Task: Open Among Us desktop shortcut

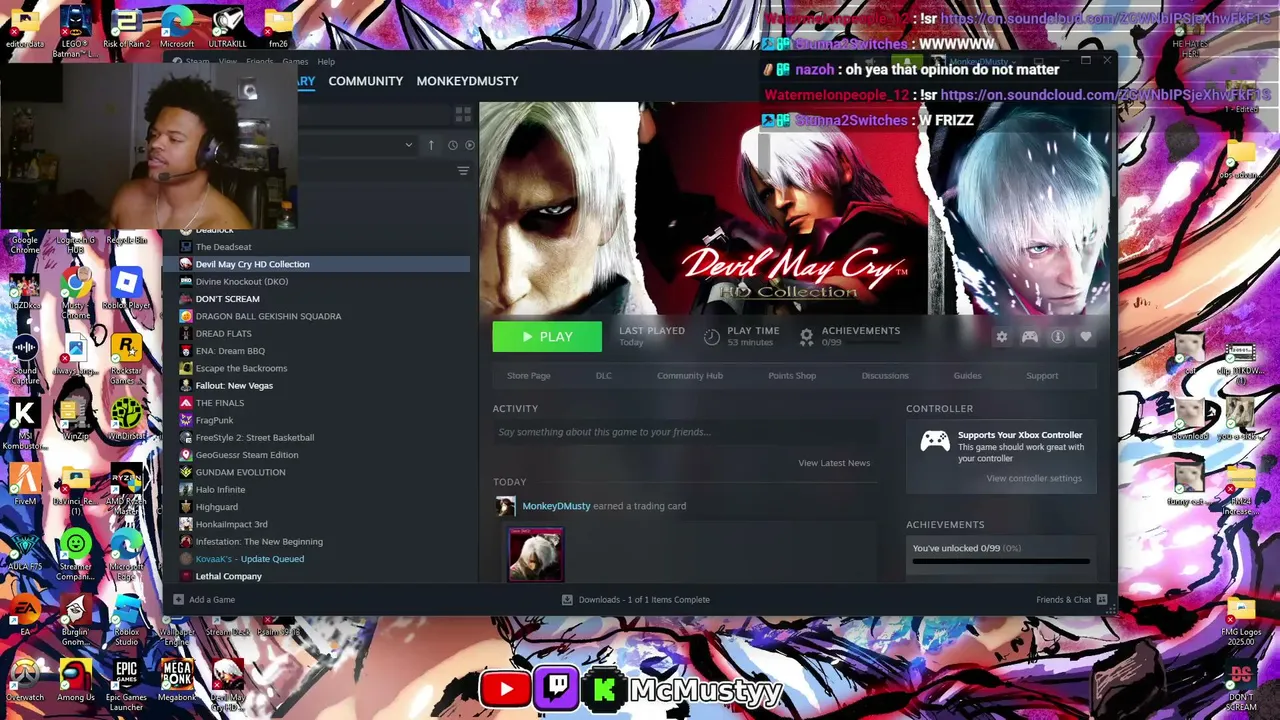Action: point(76,680)
